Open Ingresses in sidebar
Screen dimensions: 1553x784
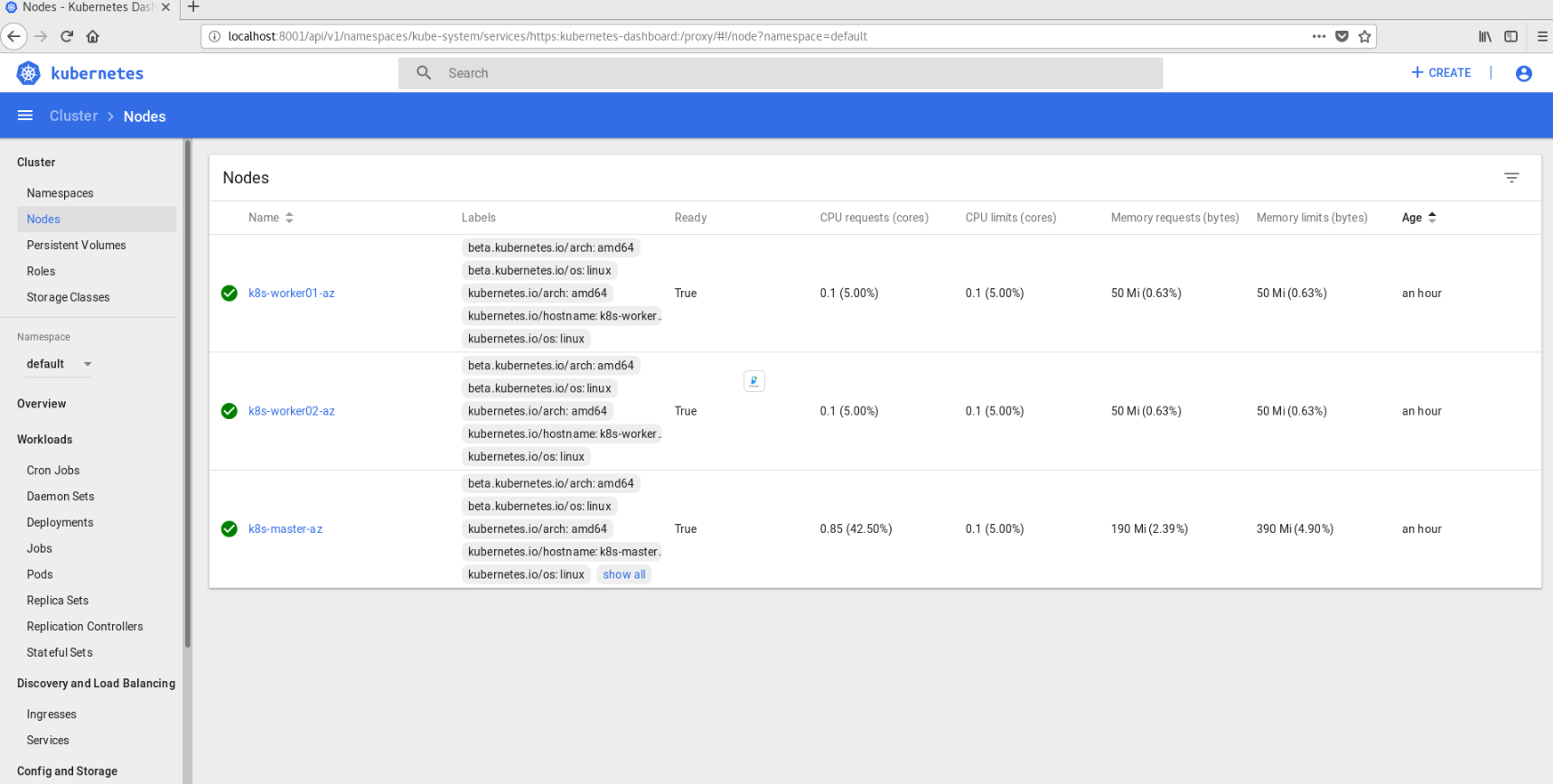coord(51,714)
